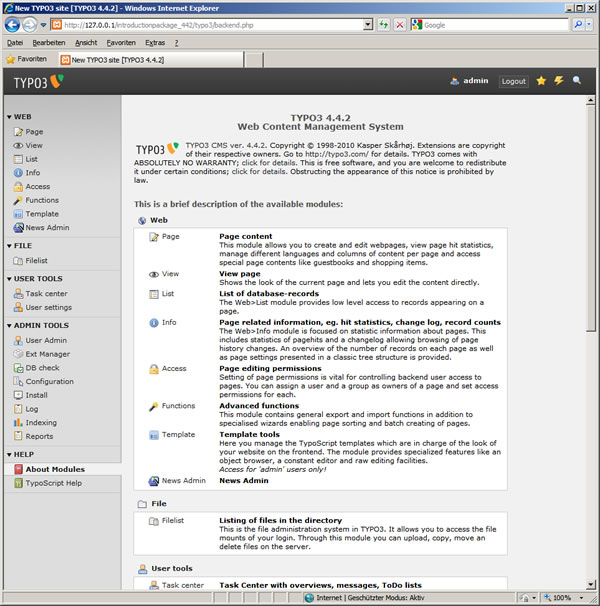This screenshot has height=606, width=600.
Task: Collapse the WEB module group
Action: tap(8, 117)
